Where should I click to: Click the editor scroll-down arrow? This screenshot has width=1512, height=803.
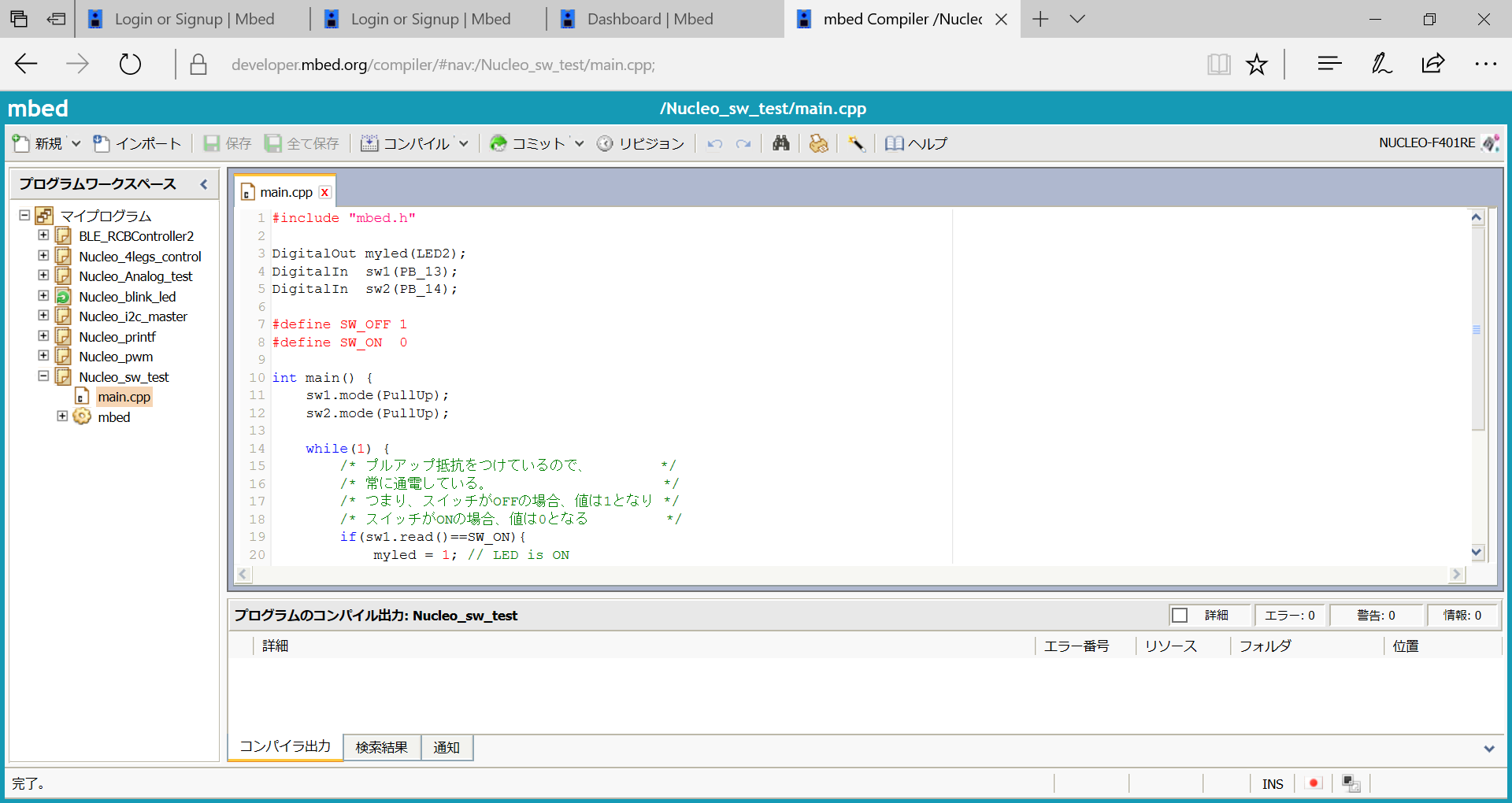pos(1477,553)
